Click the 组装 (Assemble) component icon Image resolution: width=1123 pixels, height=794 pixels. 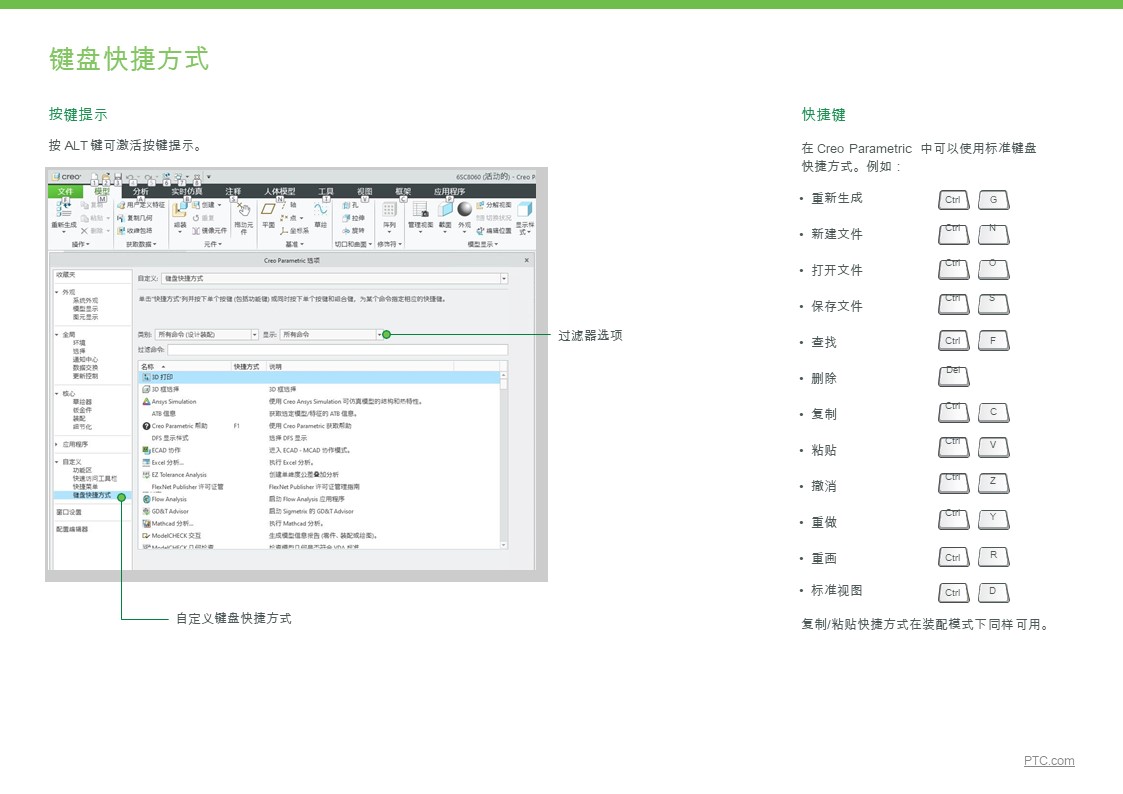point(180,210)
